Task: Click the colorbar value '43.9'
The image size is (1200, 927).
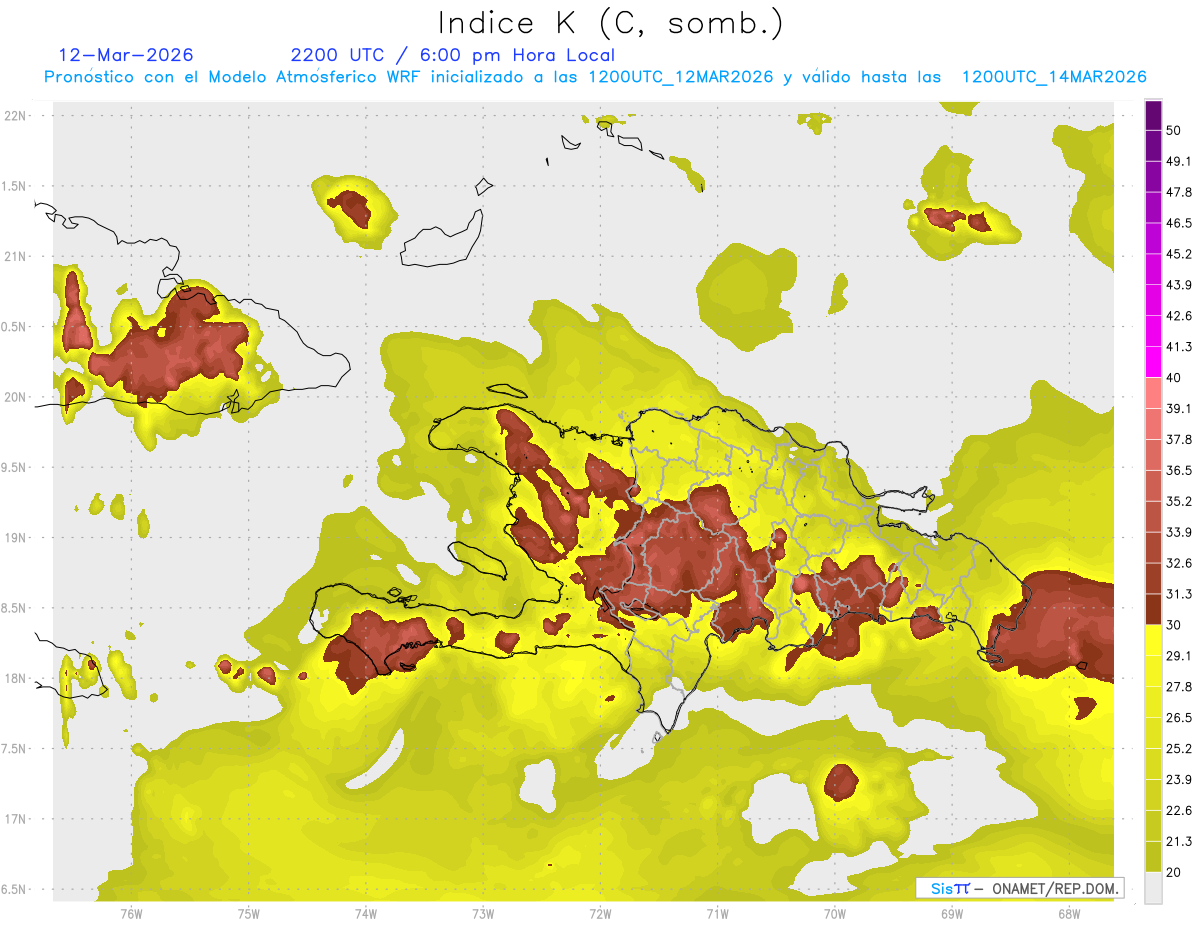Action: tap(1178, 285)
